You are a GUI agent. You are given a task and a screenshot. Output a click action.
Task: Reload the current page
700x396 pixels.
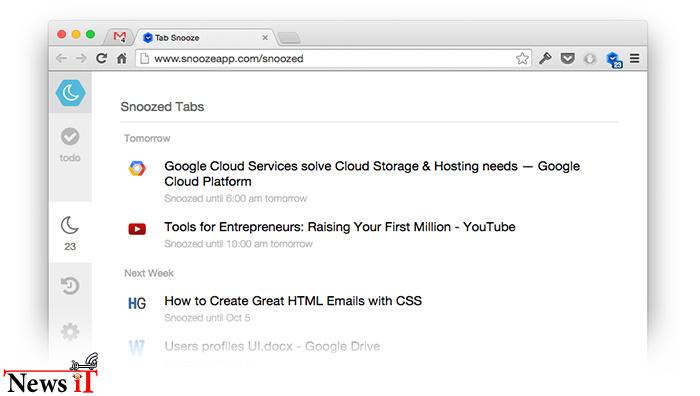[102, 58]
